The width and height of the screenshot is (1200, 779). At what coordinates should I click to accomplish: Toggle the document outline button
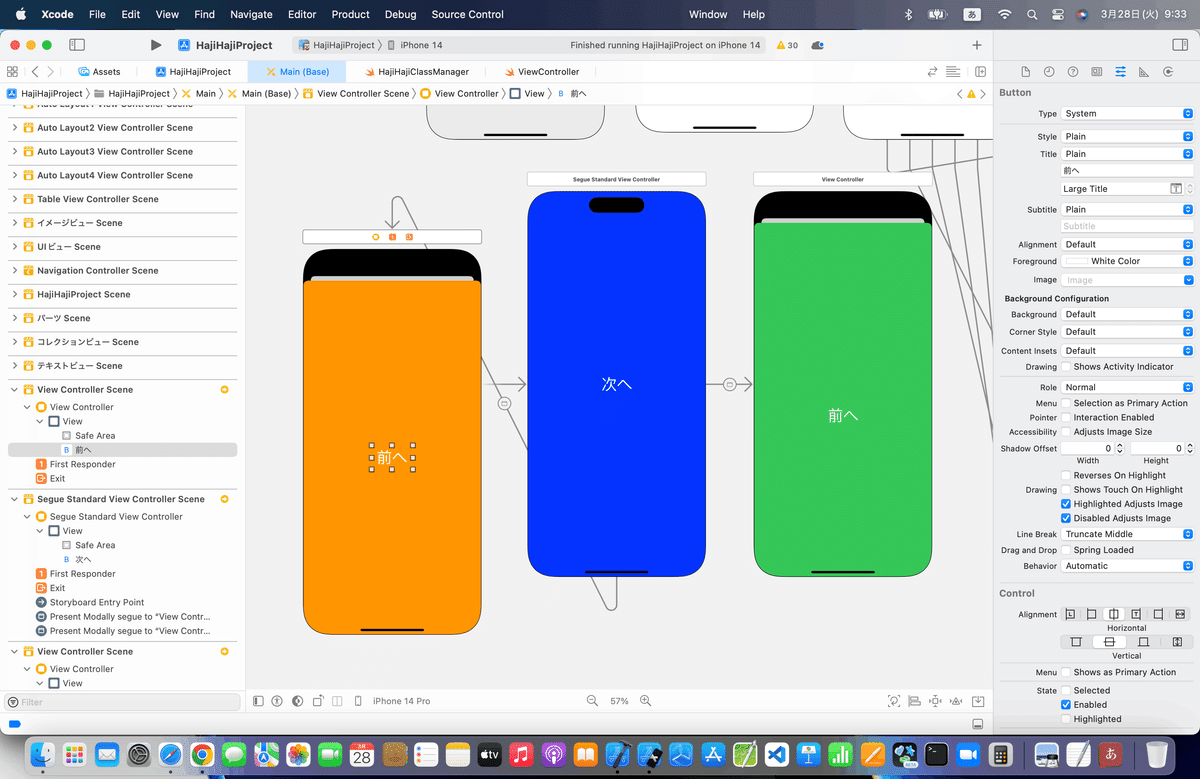[258, 701]
